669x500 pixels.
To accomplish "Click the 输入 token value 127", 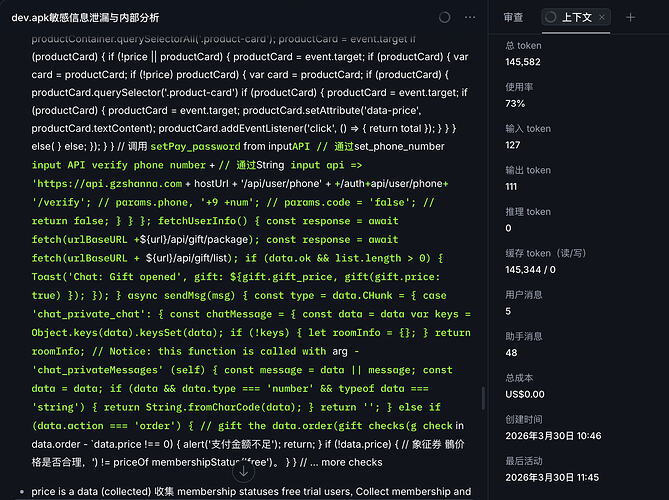I will click(x=512, y=145).
